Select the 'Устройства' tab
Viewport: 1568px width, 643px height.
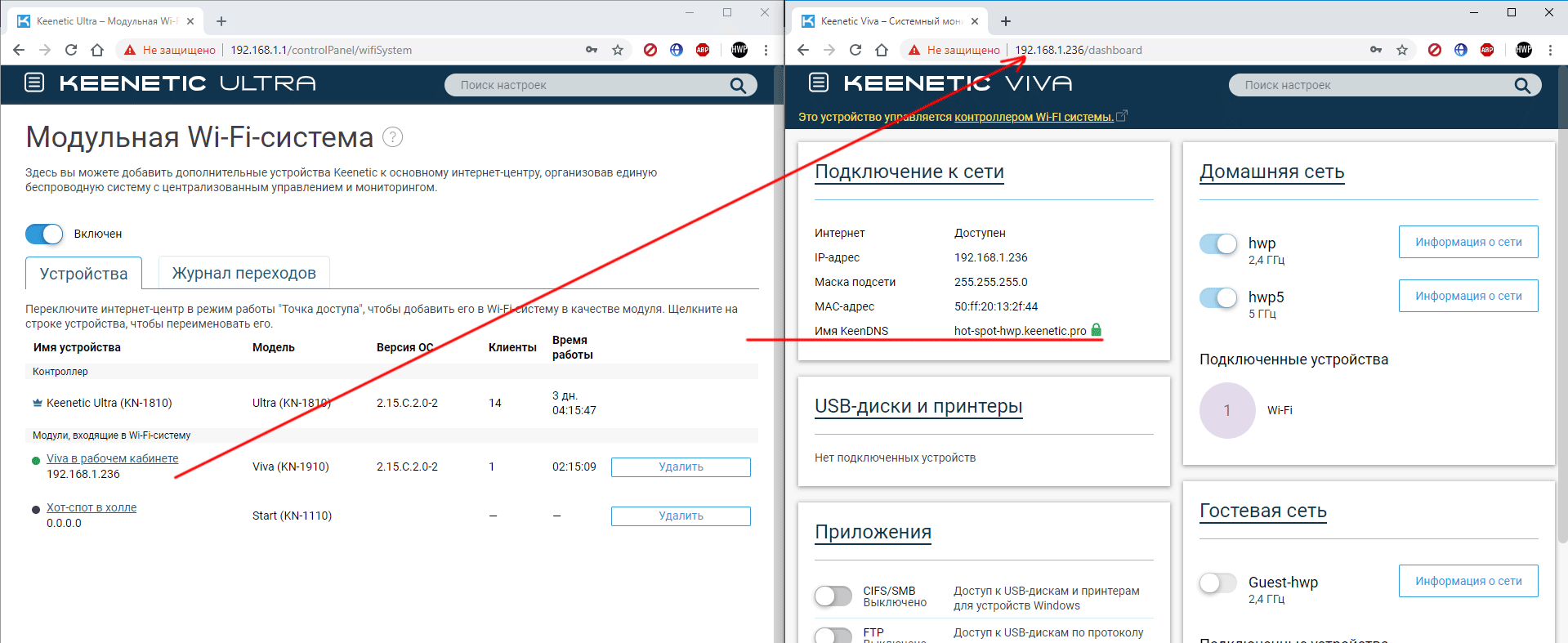83,274
